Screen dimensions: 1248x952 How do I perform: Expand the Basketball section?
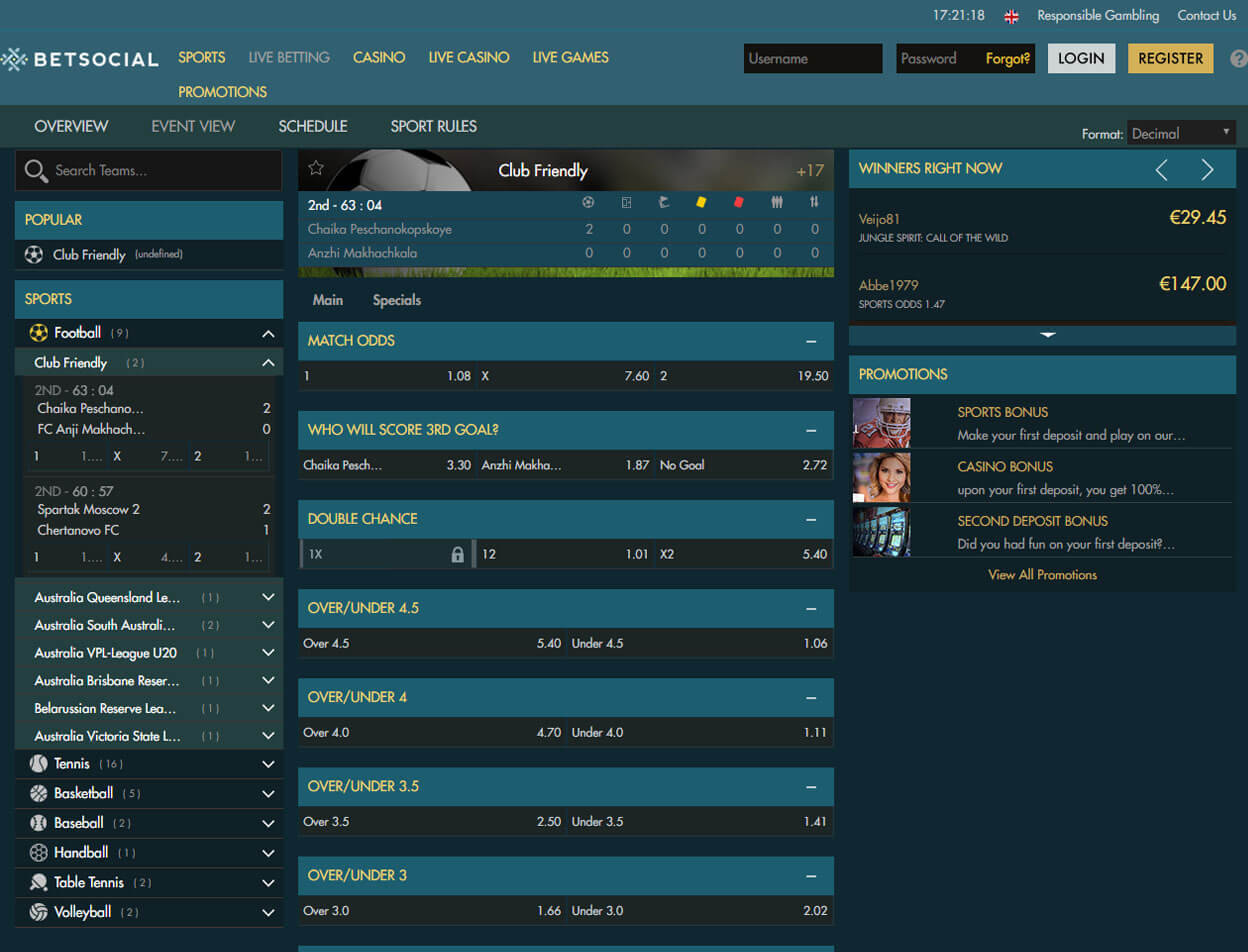(268, 794)
